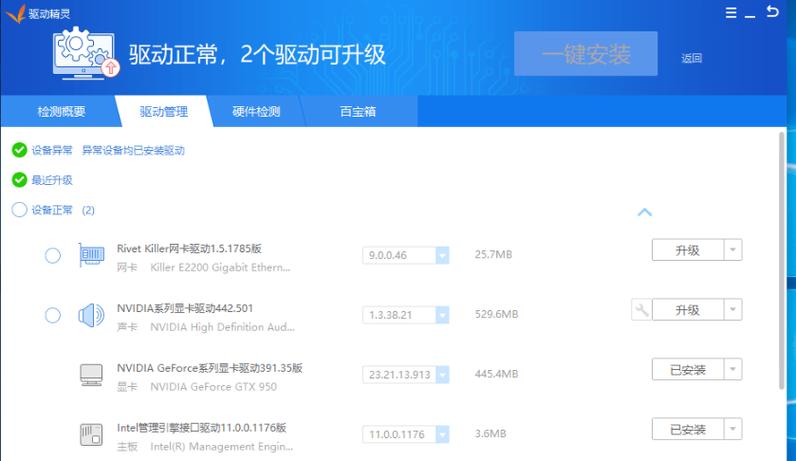Expand arrow next to Rivet Killer 升级 button
The height and width of the screenshot is (461, 796).
[x=733, y=250]
